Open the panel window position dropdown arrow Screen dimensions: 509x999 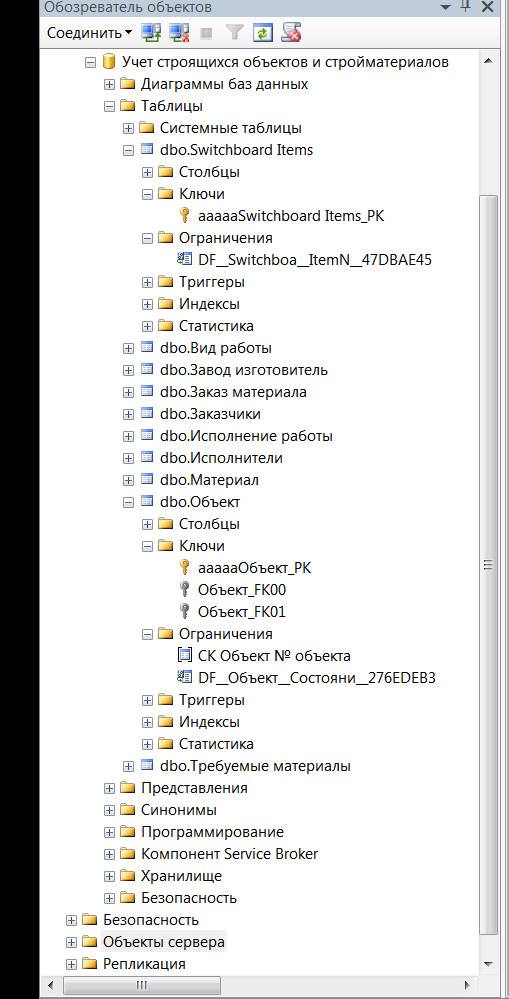(x=444, y=7)
